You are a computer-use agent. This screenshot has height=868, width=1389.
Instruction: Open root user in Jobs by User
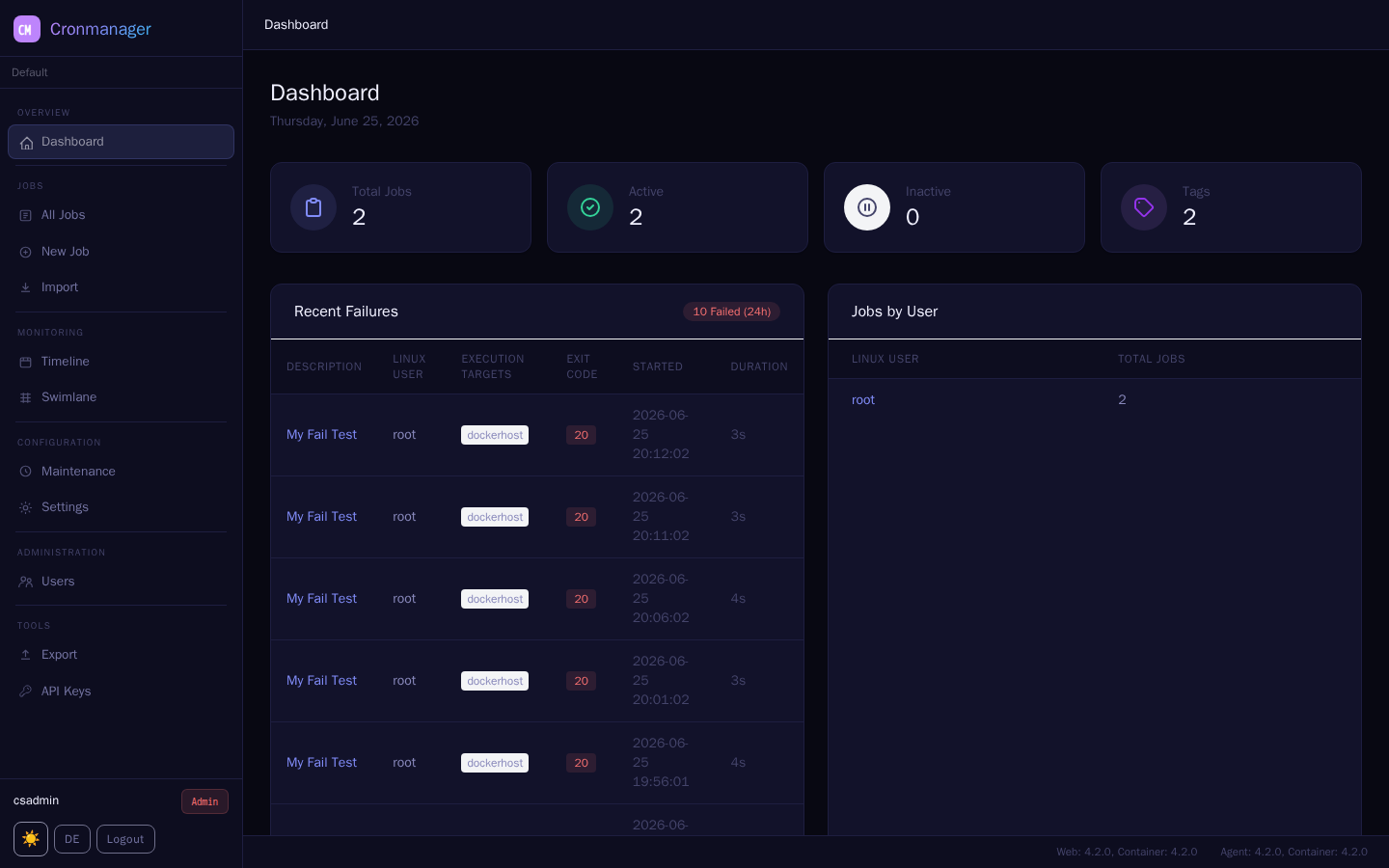863,400
